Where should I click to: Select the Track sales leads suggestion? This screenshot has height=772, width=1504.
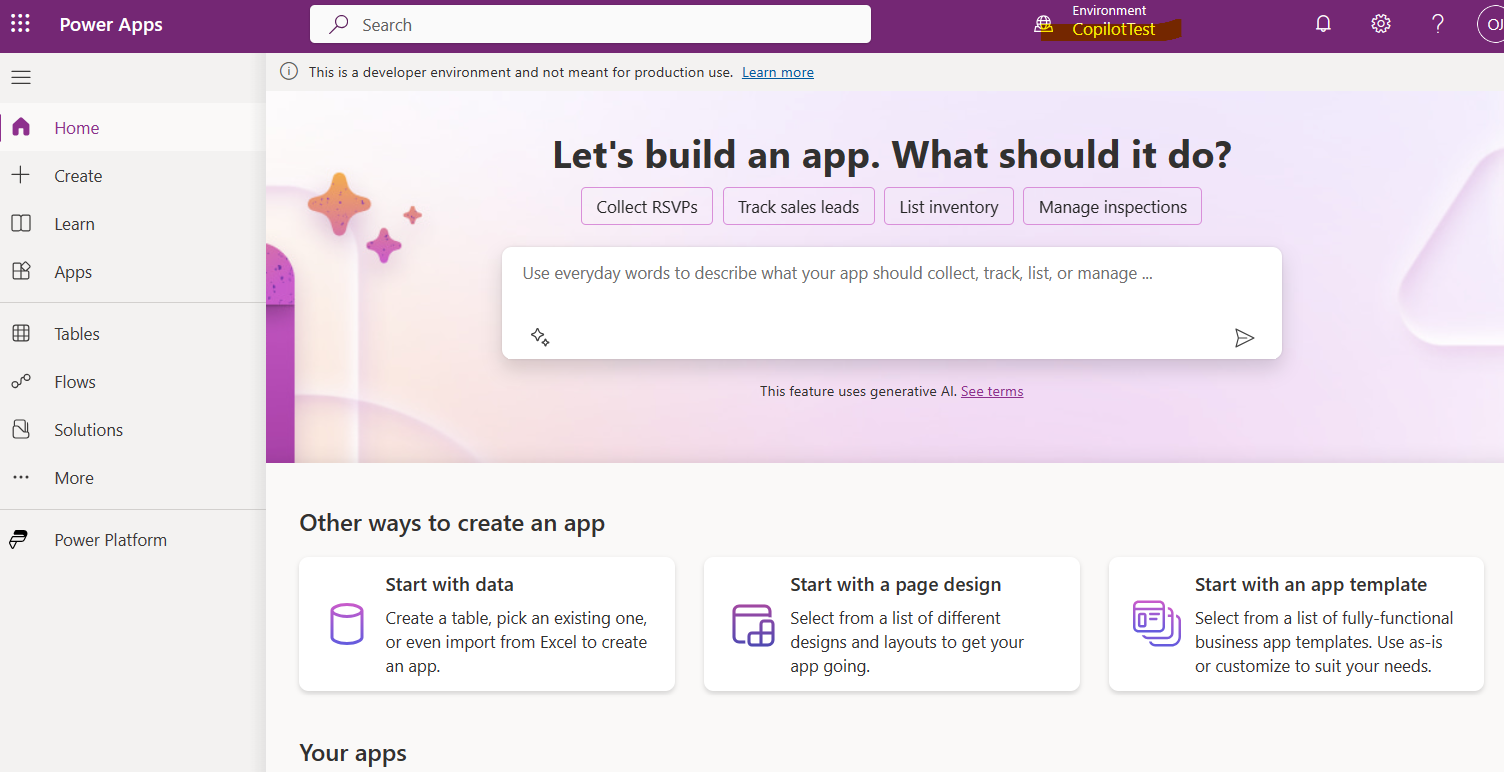798,206
